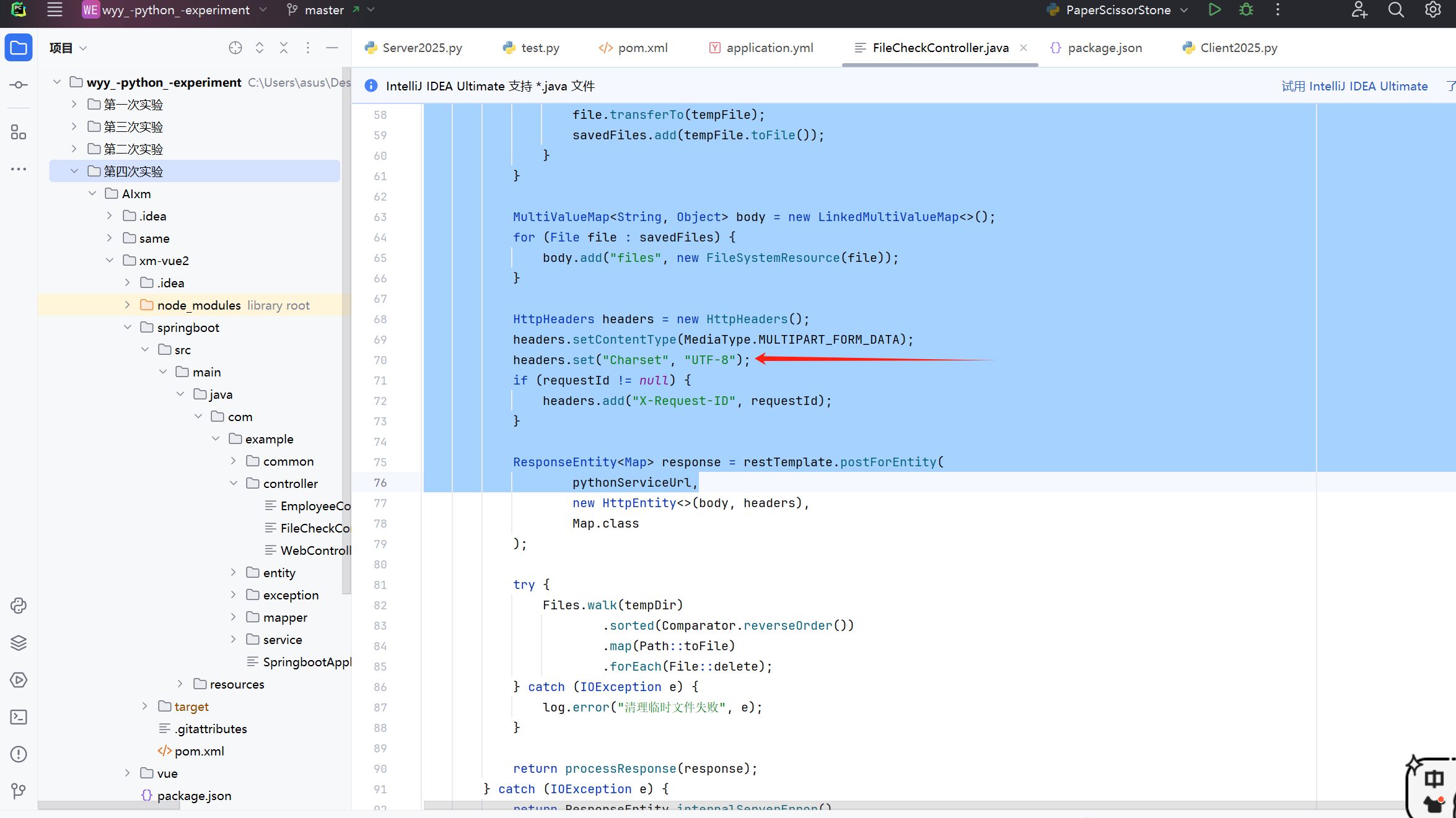
Task: Click Select Opened File target icon
Action: tap(235, 48)
